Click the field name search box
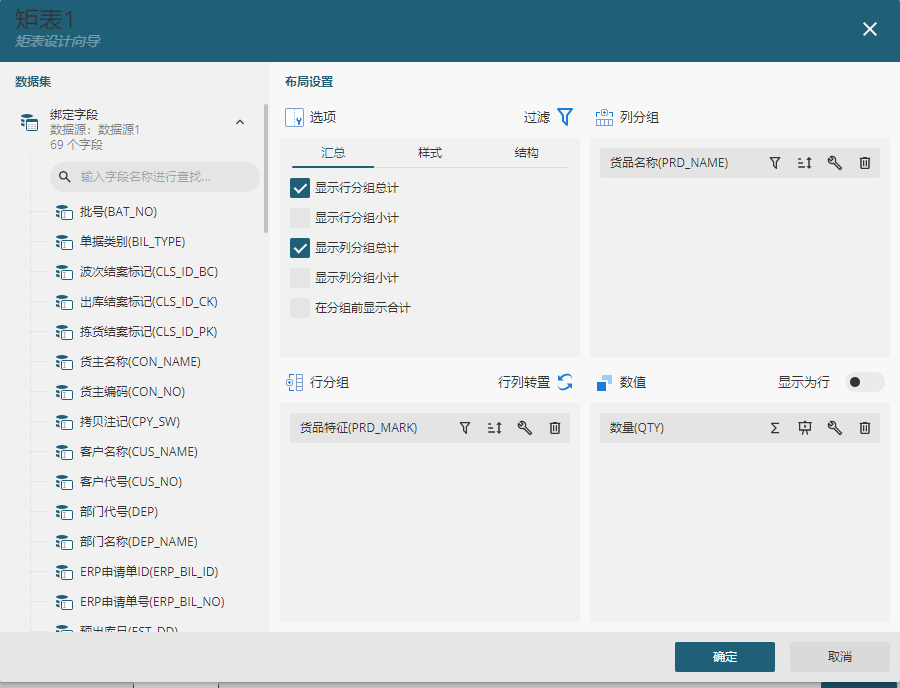 [155, 177]
